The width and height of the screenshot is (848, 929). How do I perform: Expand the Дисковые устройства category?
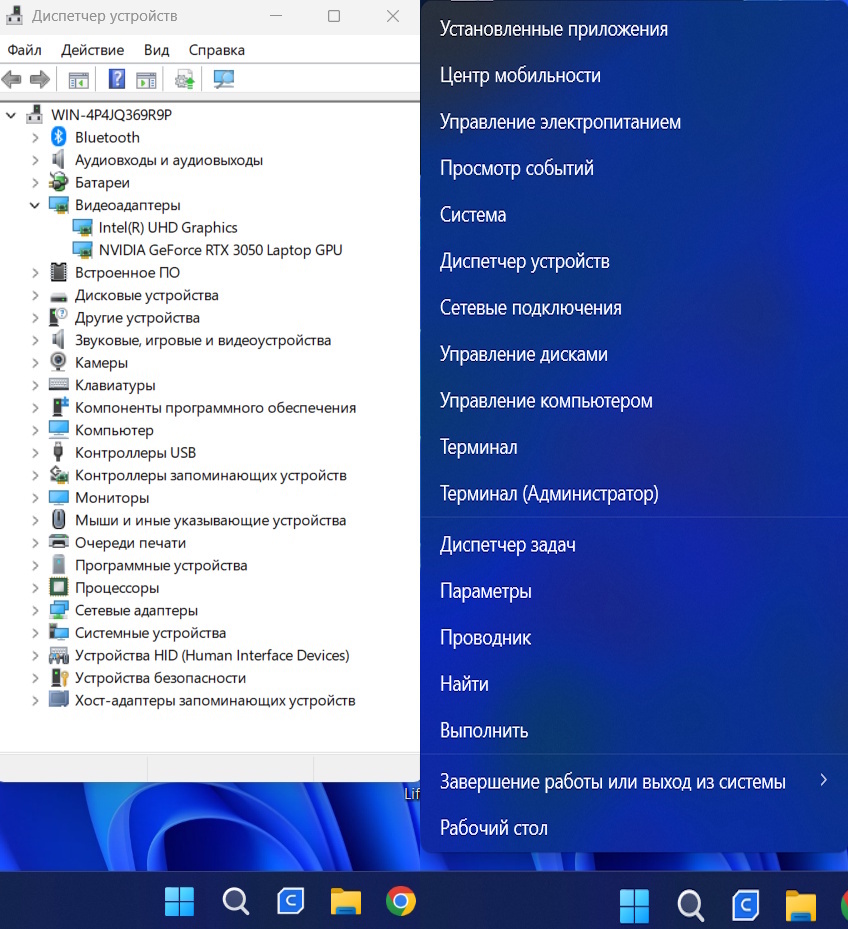34,295
